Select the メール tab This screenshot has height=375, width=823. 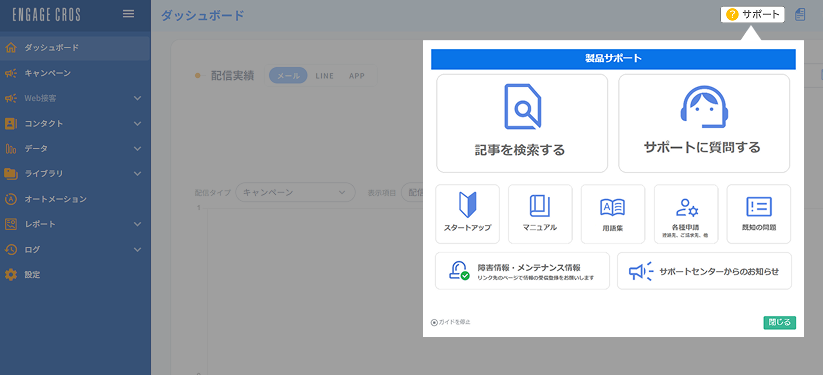[288, 76]
